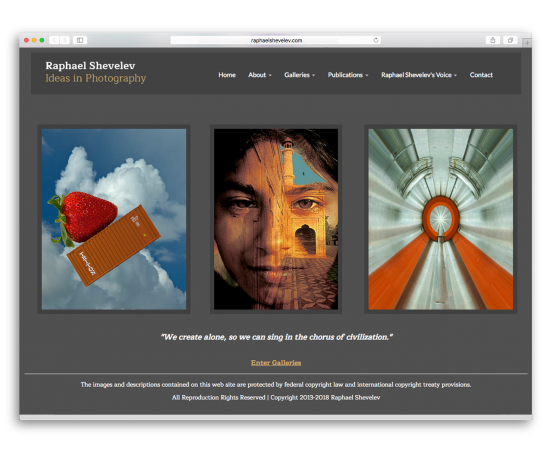Image resolution: width=550 pixels, height=471 pixels.
Task: Follow the Enter Galleries link
Action: [276, 363]
